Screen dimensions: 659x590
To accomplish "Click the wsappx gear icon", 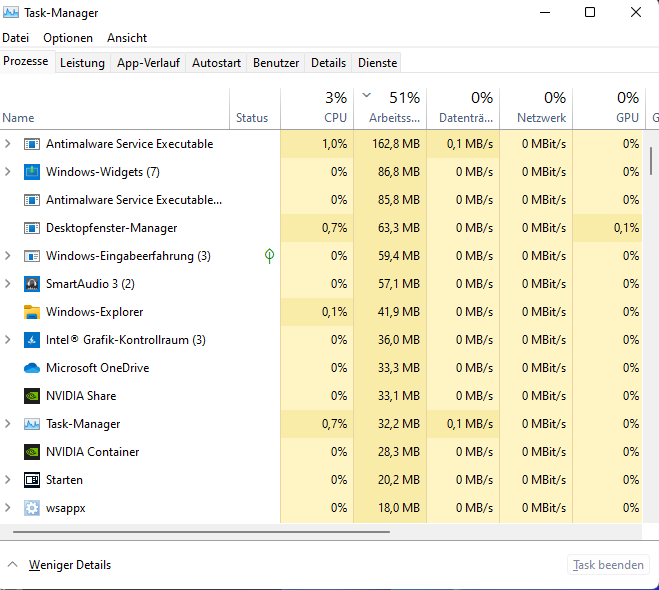I will [32, 508].
